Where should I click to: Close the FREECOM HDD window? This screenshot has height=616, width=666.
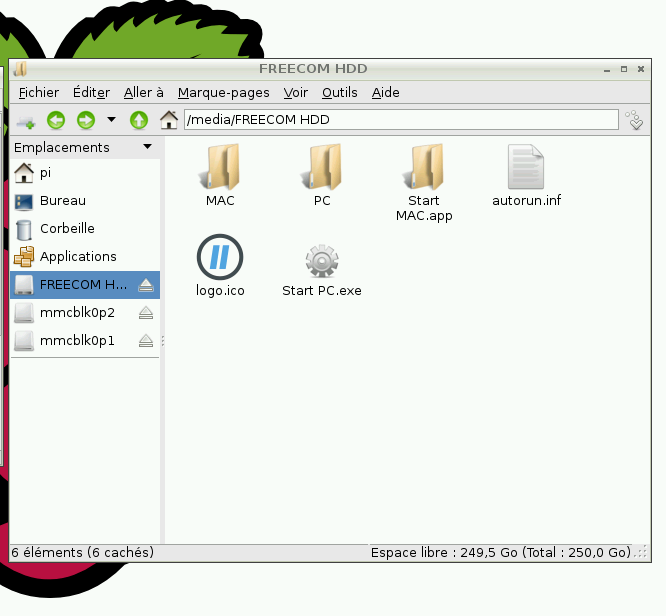(x=641, y=69)
